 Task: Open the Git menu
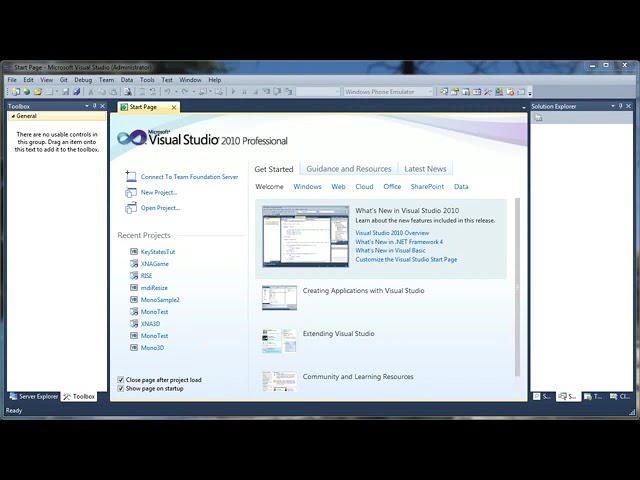tap(64, 80)
